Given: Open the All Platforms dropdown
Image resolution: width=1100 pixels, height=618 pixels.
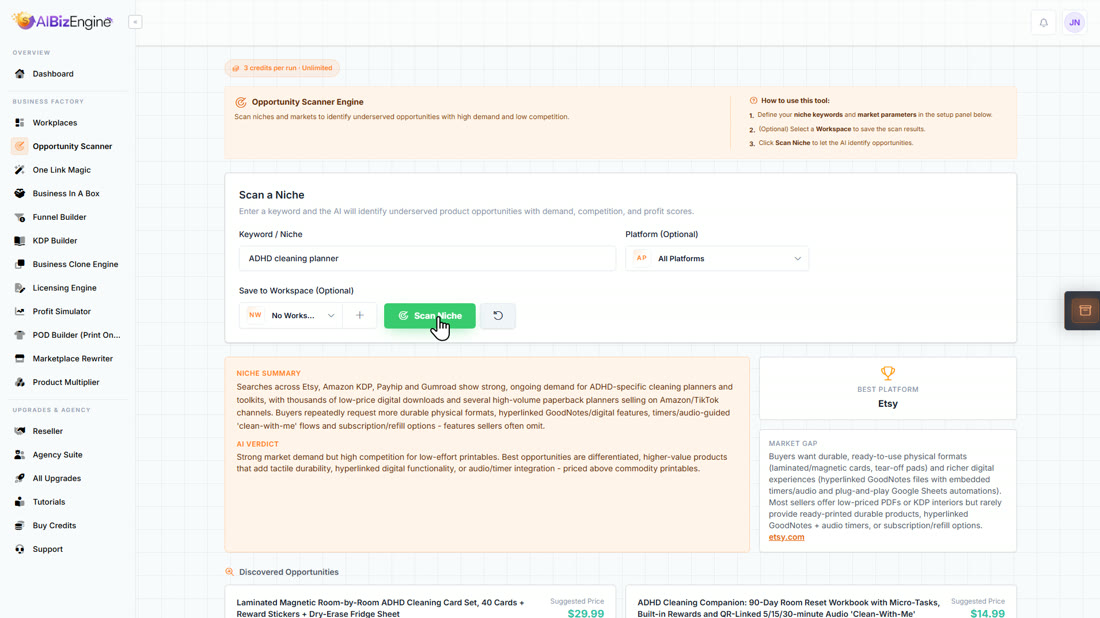Looking at the screenshot, I should pyautogui.click(x=717, y=258).
